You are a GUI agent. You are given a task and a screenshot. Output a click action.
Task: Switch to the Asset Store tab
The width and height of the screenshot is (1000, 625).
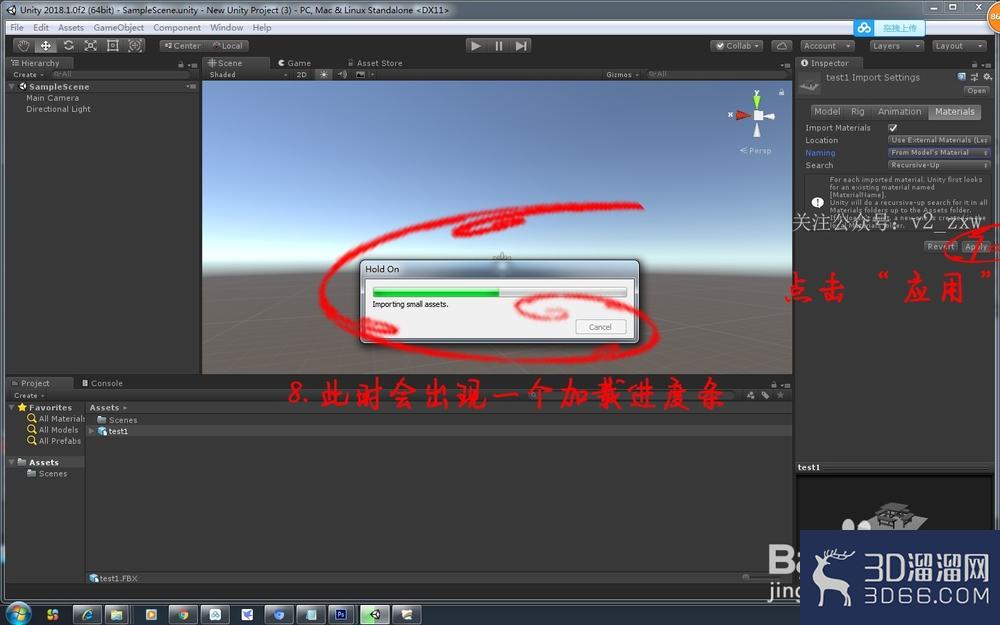(375, 63)
